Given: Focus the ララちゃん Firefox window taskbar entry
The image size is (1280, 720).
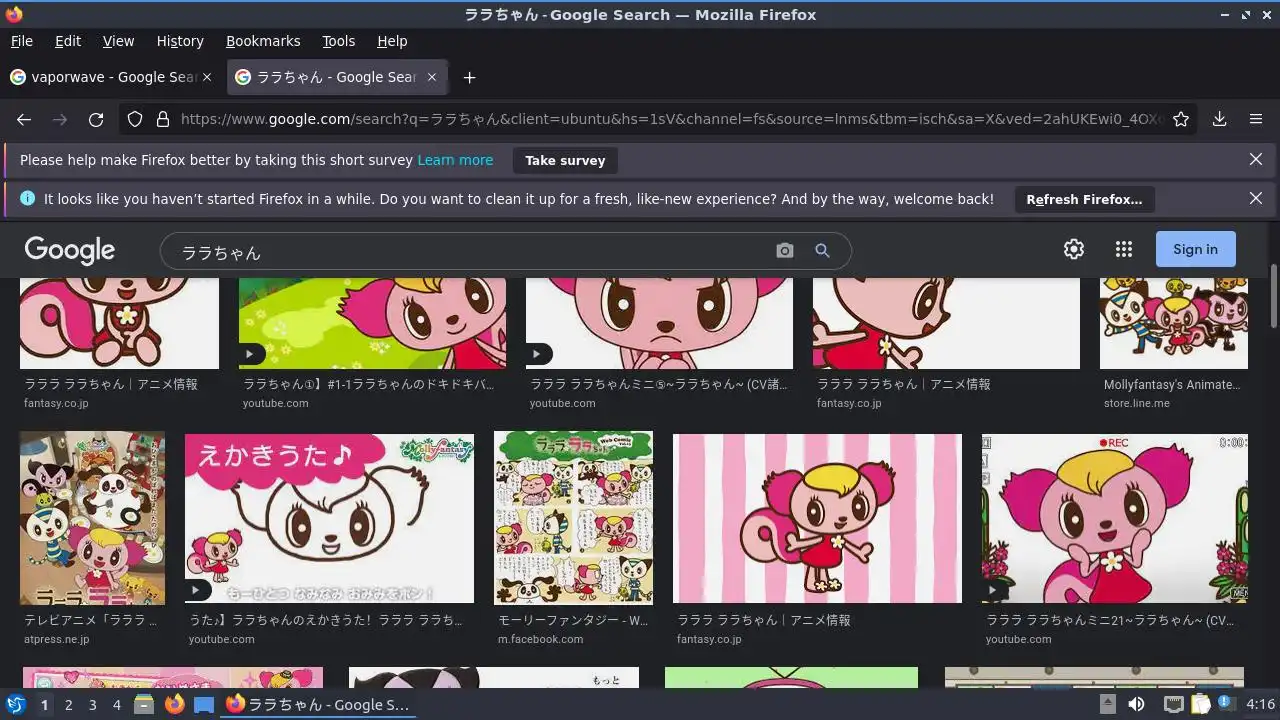Looking at the screenshot, I should pos(318,704).
